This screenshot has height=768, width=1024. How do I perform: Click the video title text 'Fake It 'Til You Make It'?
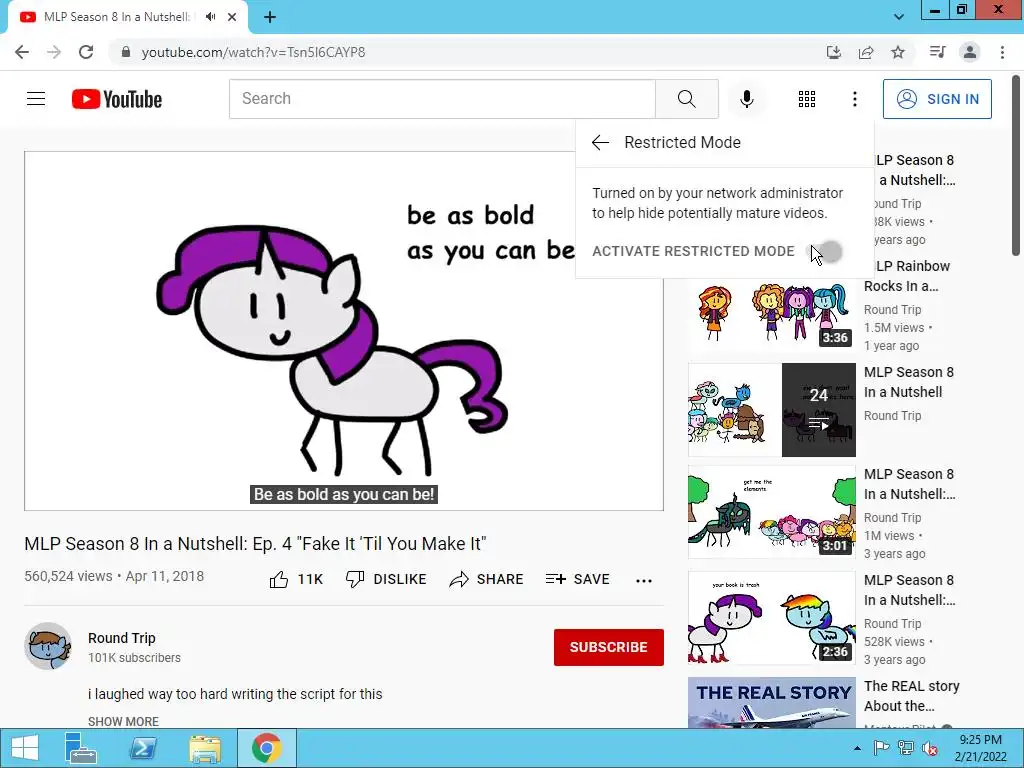(x=394, y=544)
